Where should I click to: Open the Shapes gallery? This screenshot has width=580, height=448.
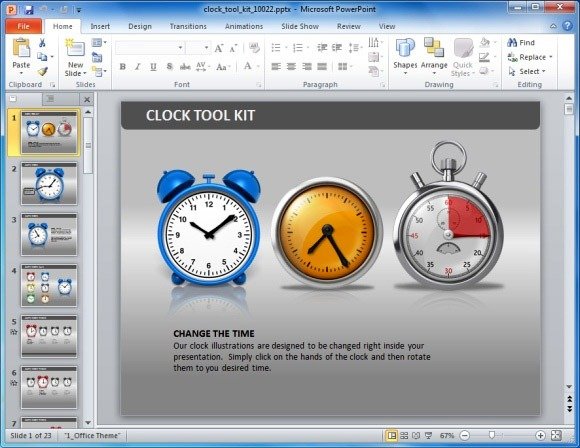click(405, 55)
